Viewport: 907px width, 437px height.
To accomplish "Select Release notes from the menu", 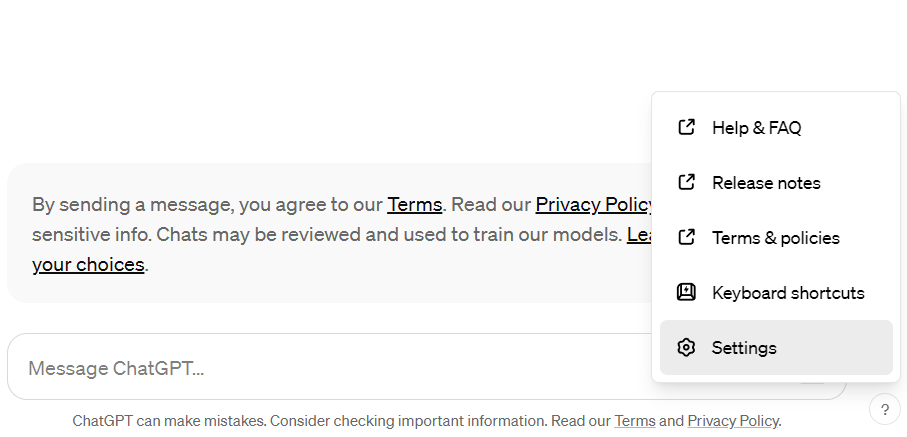I will [766, 183].
